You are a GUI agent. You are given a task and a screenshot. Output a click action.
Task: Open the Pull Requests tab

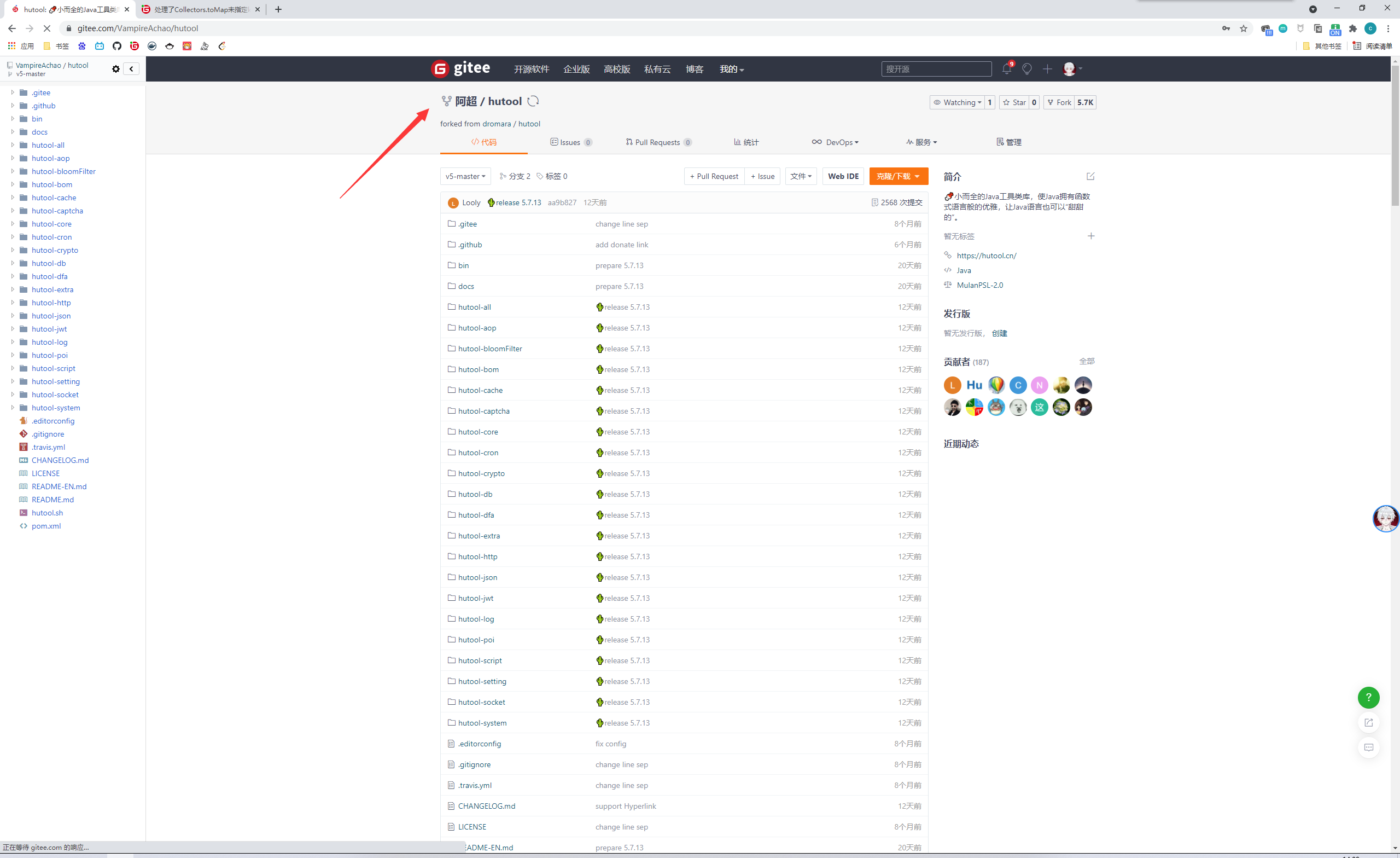(x=658, y=142)
